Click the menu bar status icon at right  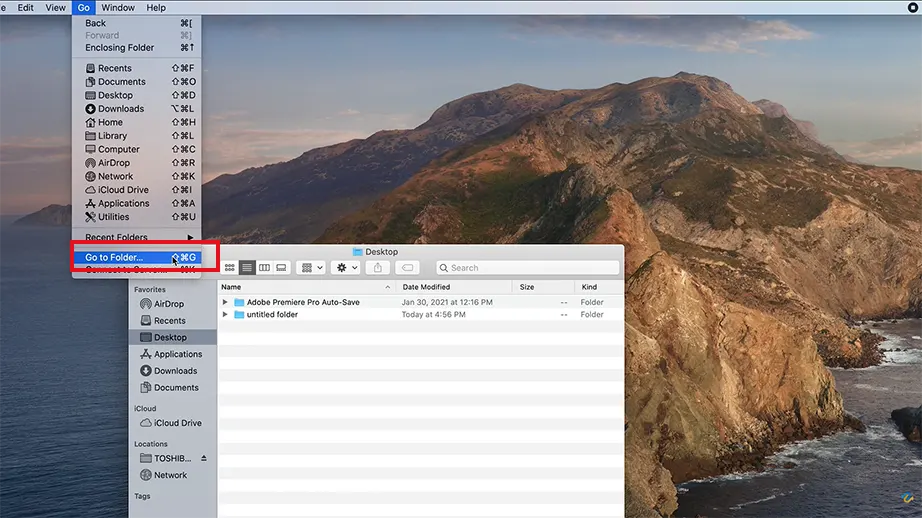tap(913, 8)
